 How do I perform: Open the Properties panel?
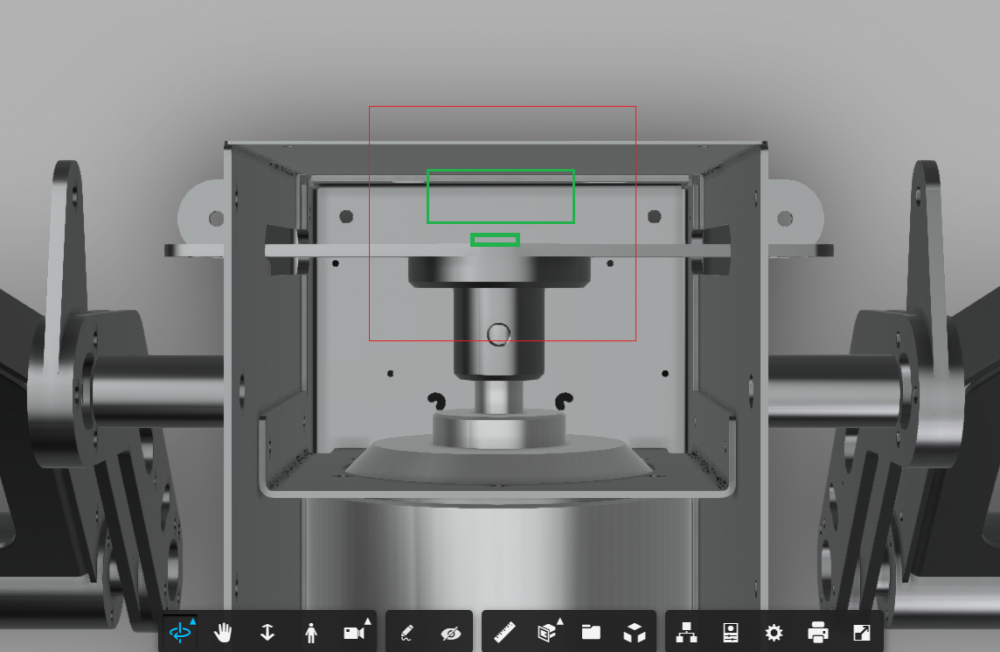click(x=730, y=633)
